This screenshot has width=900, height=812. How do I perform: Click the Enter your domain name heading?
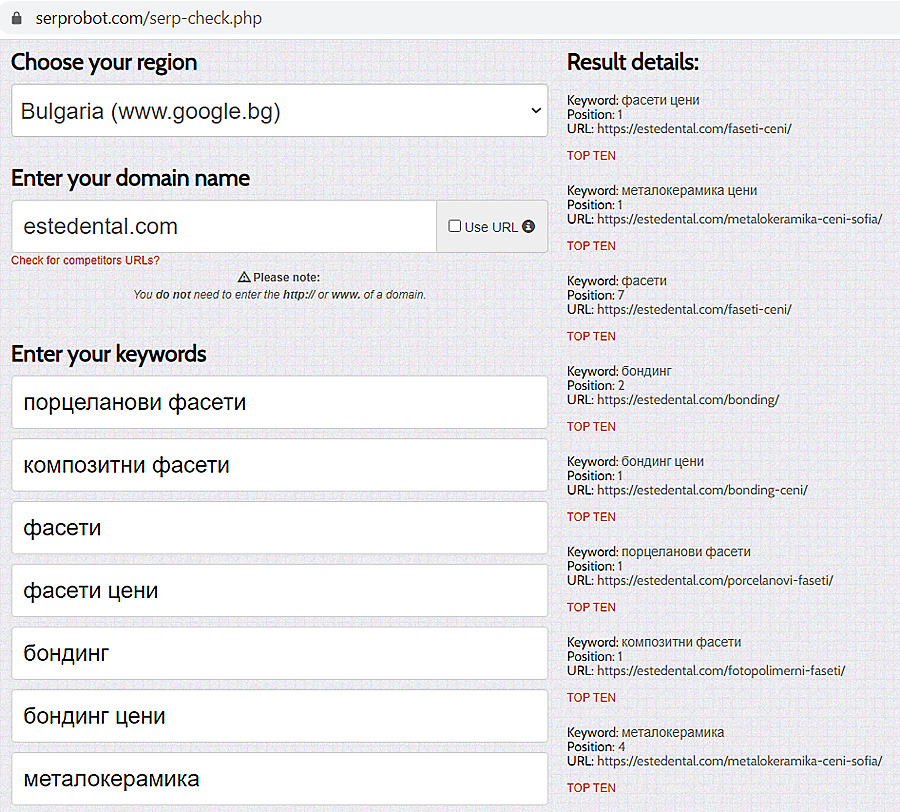(130, 178)
